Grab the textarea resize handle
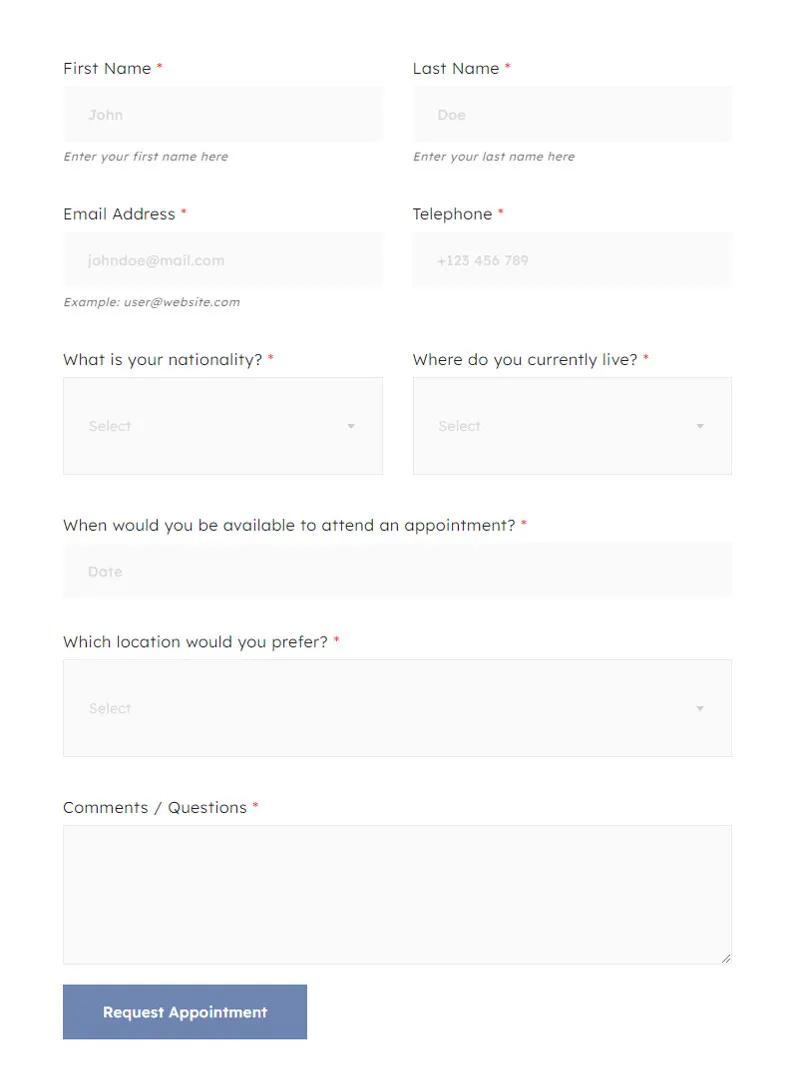This screenshot has width=800, height=1091. (x=726, y=958)
